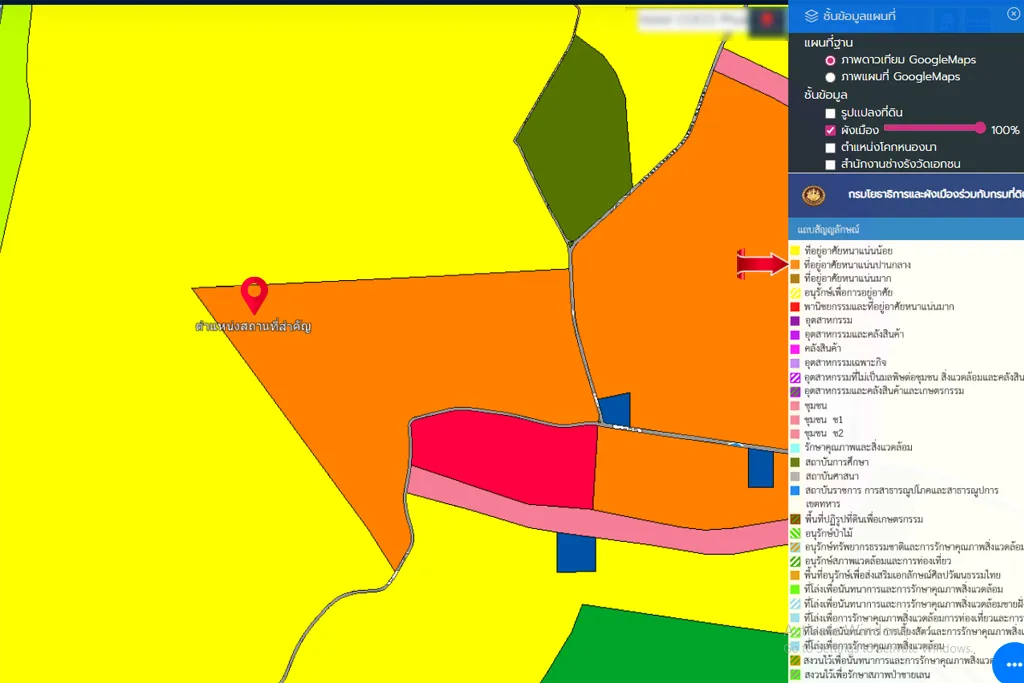The image size is (1024, 683).
Task: Uncheck the ผังเมือง layer checkbox
Action: pos(830,130)
